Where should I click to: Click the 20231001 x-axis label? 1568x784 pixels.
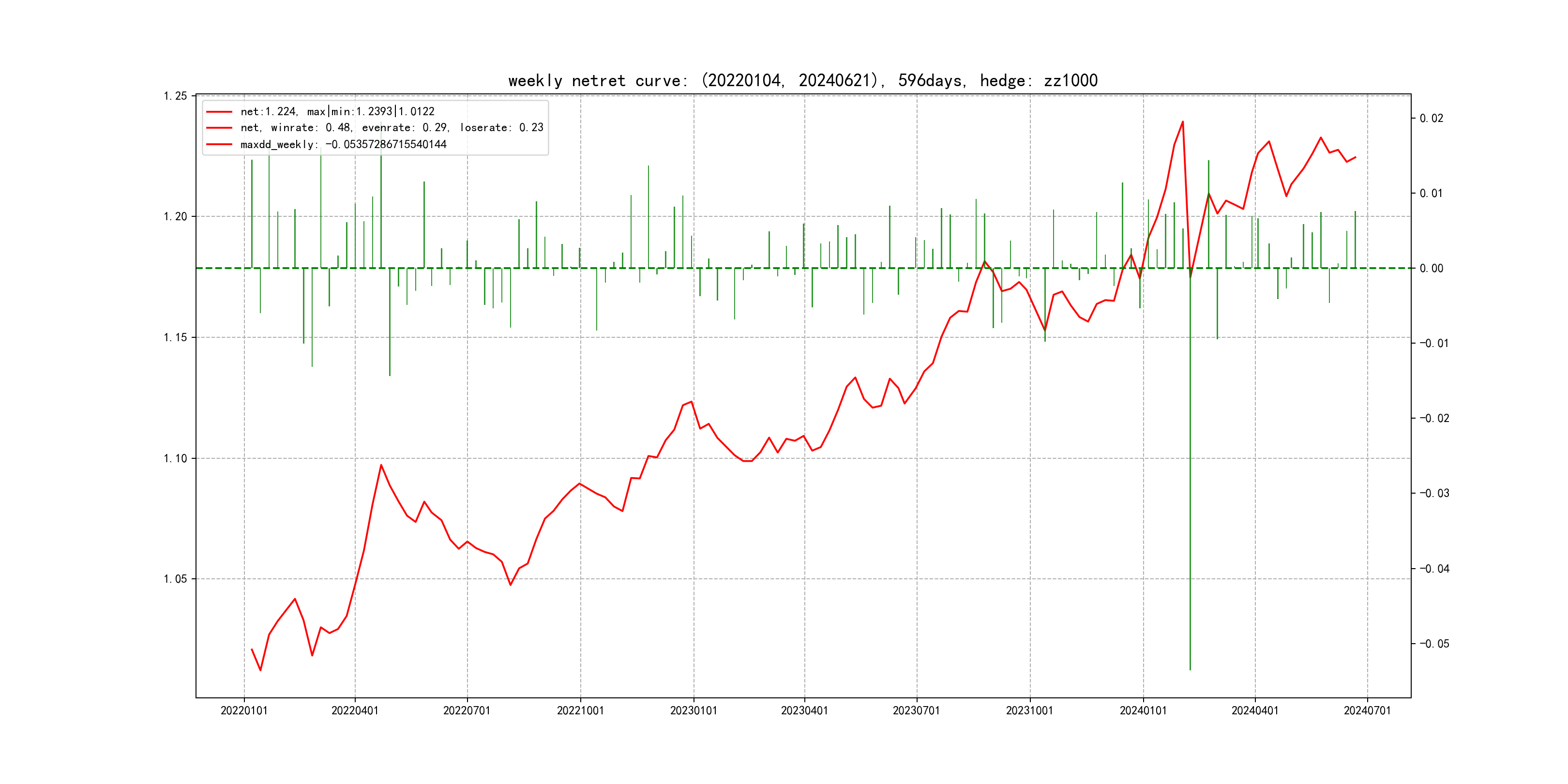click(x=1029, y=710)
